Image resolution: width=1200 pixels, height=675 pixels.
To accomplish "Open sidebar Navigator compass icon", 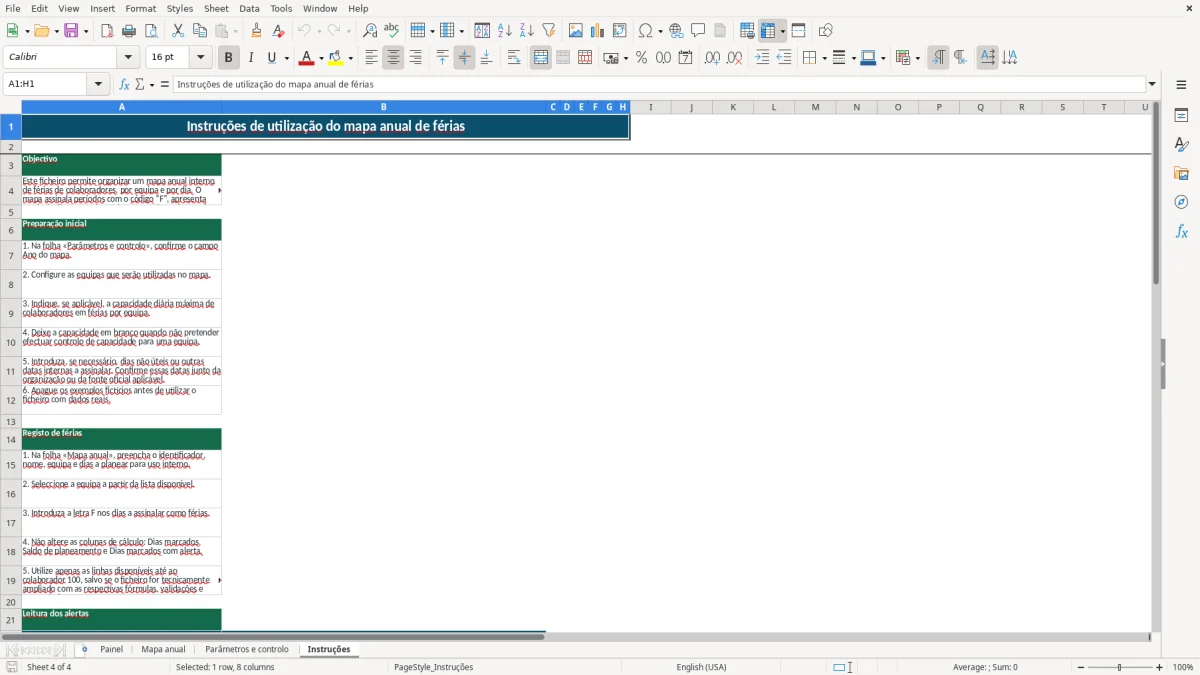I will pos(1181,202).
